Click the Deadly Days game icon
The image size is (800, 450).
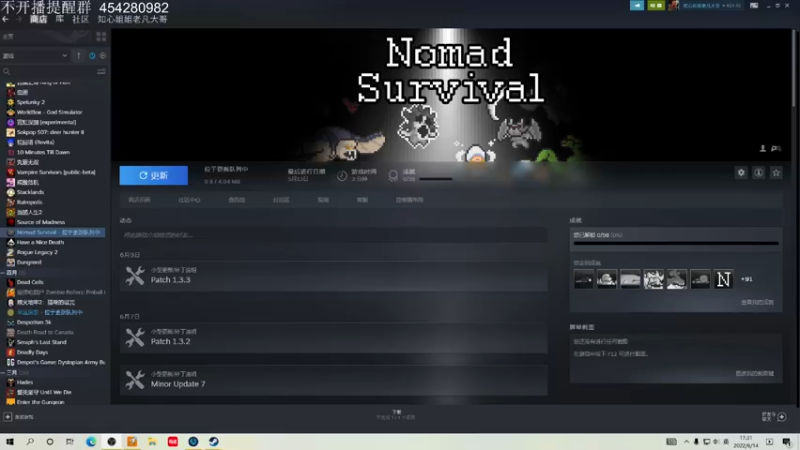11,352
